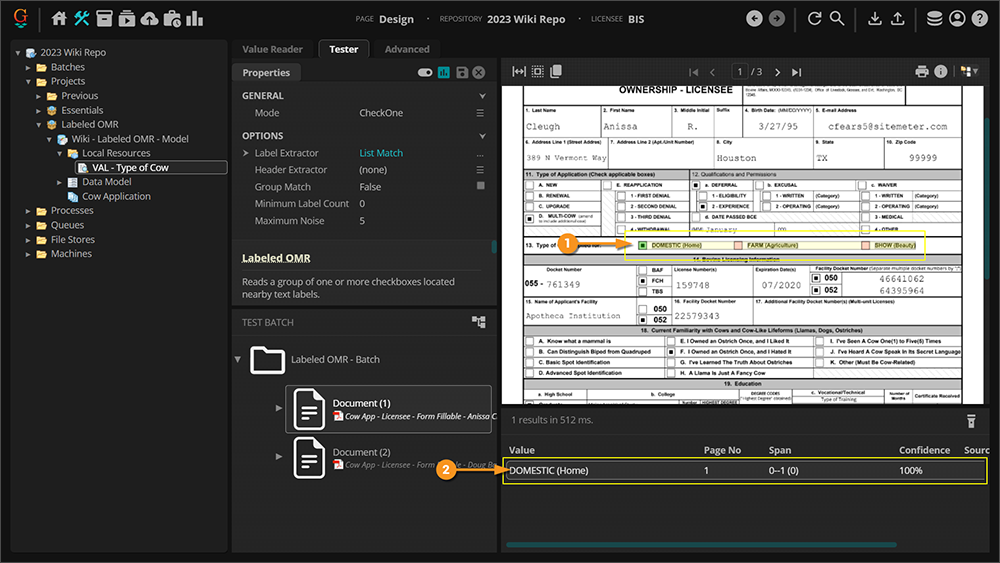Open the Home page icon

point(59,19)
